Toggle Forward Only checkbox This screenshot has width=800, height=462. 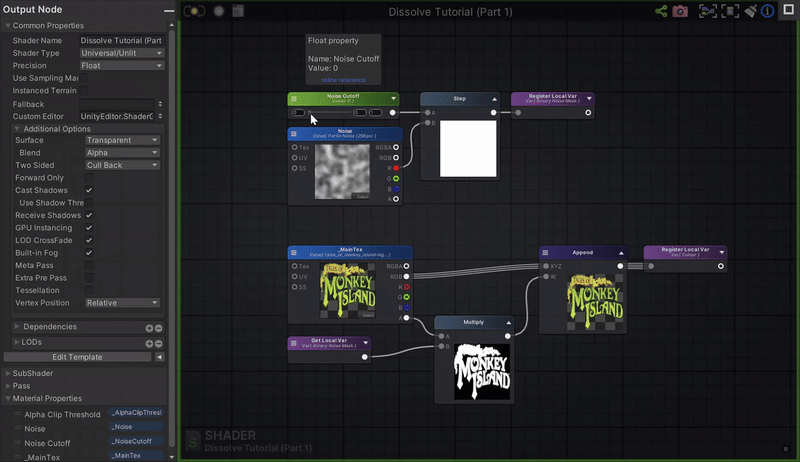(89, 177)
